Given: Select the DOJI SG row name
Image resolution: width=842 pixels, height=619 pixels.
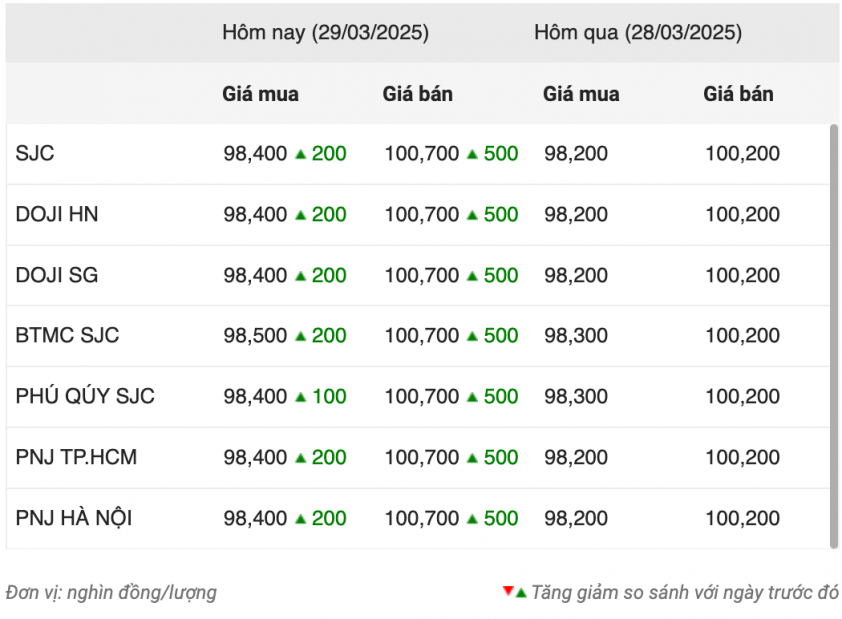Looking at the screenshot, I should (x=57, y=275).
